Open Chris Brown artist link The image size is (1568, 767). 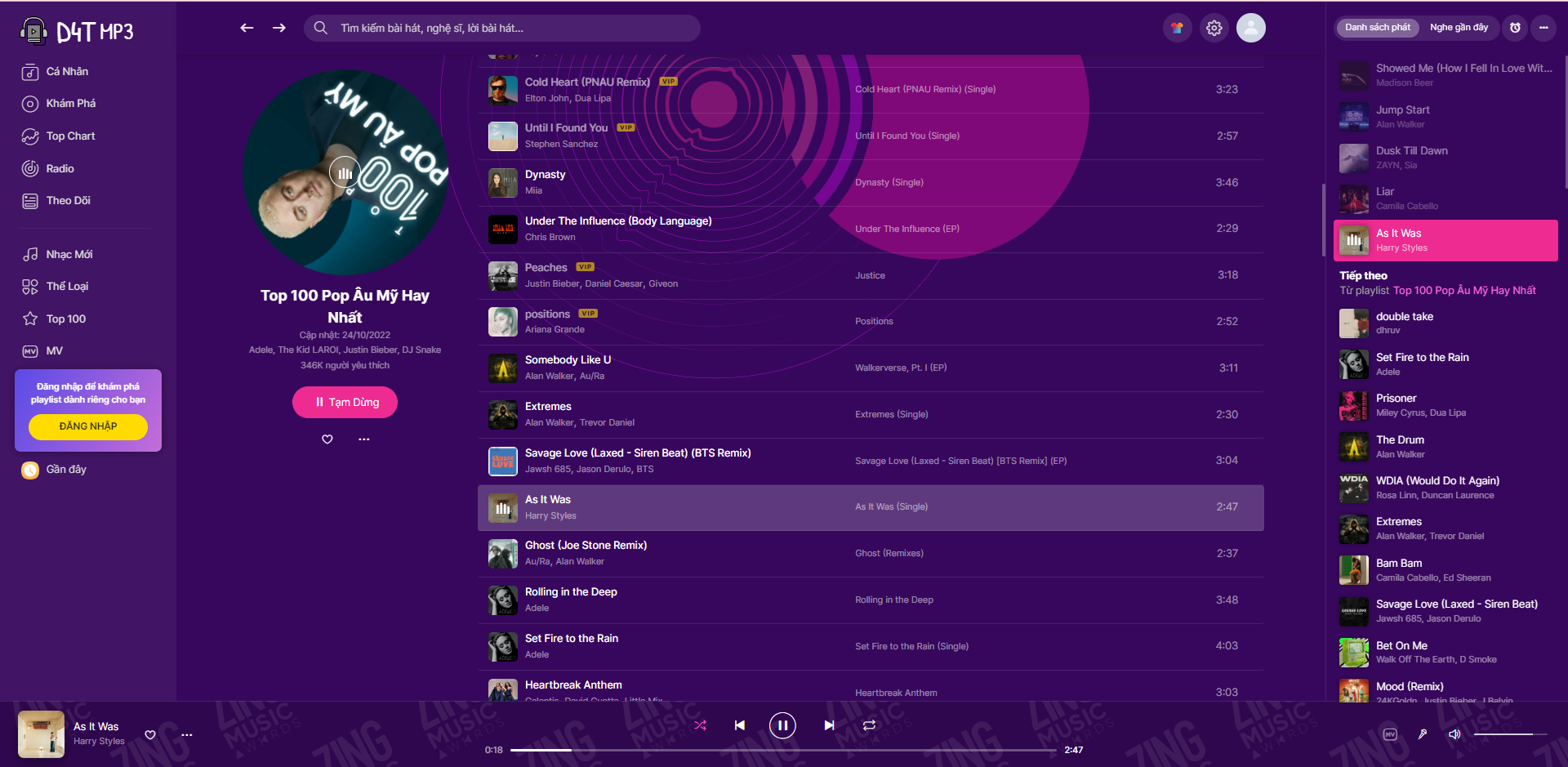click(x=550, y=238)
